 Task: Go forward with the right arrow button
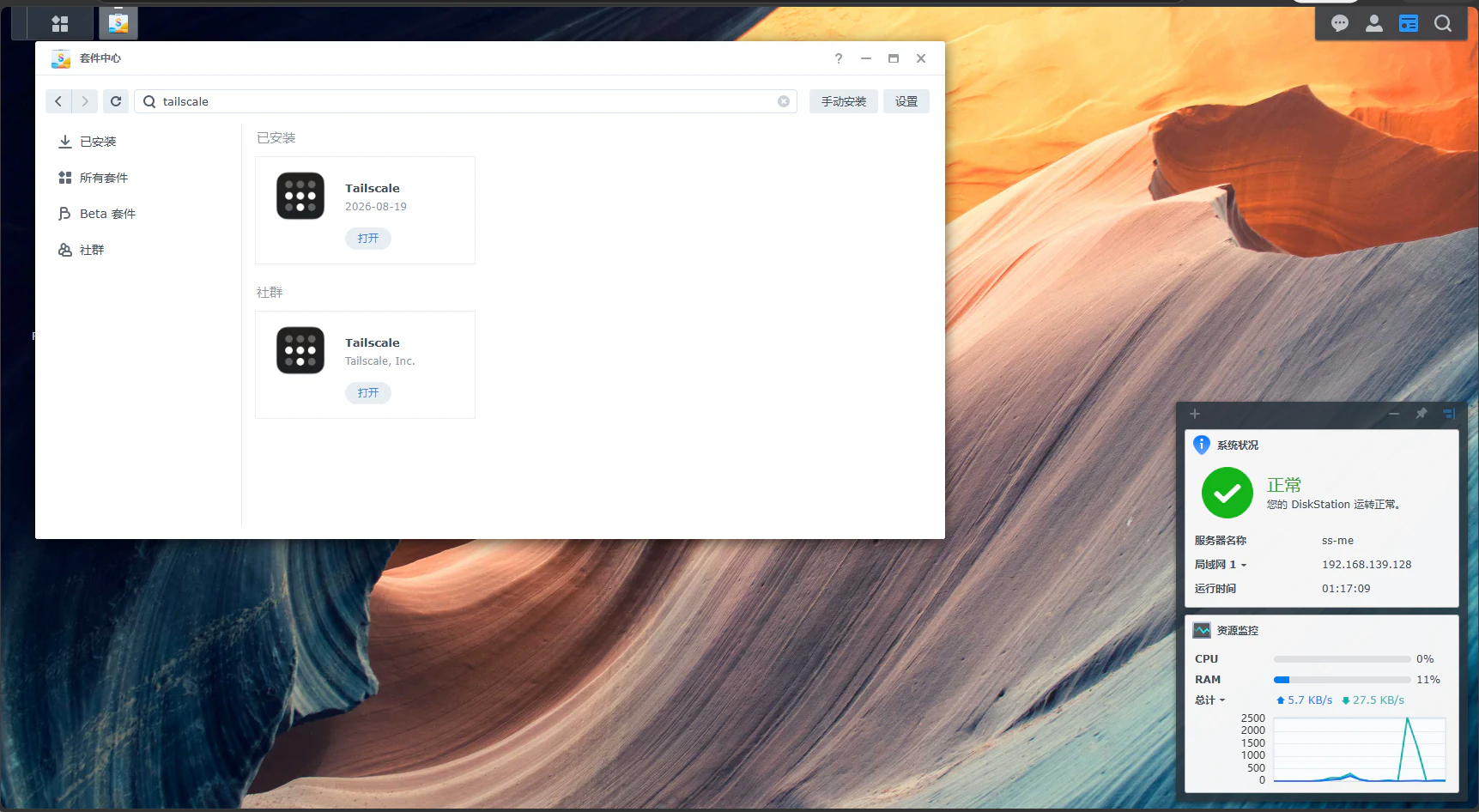click(85, 101)
